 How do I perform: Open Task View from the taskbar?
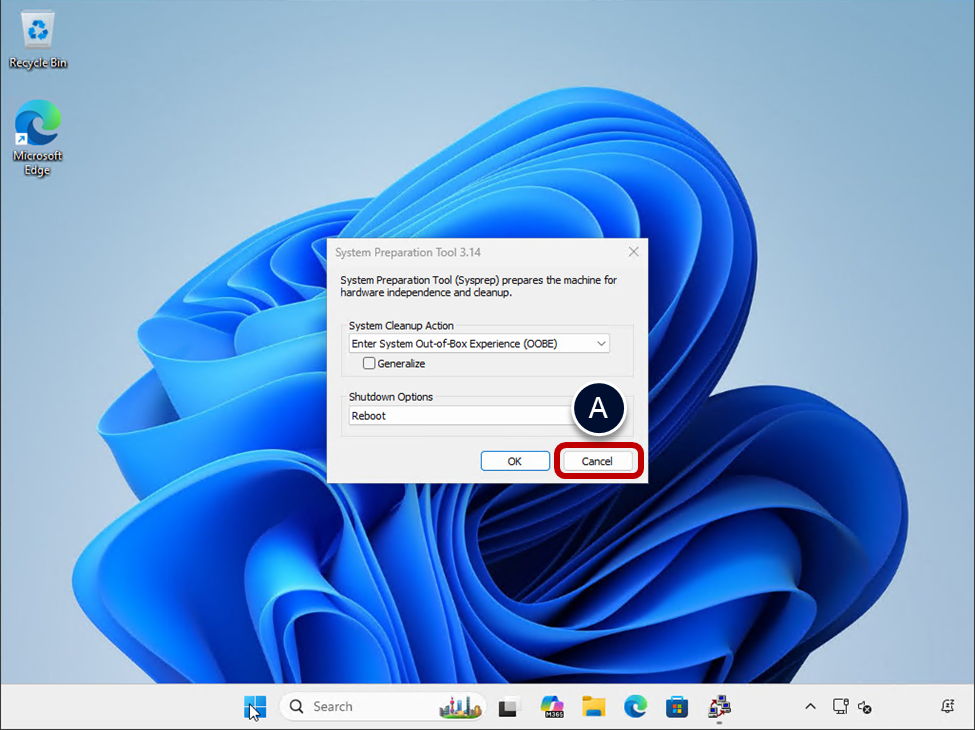coord(510,707)
